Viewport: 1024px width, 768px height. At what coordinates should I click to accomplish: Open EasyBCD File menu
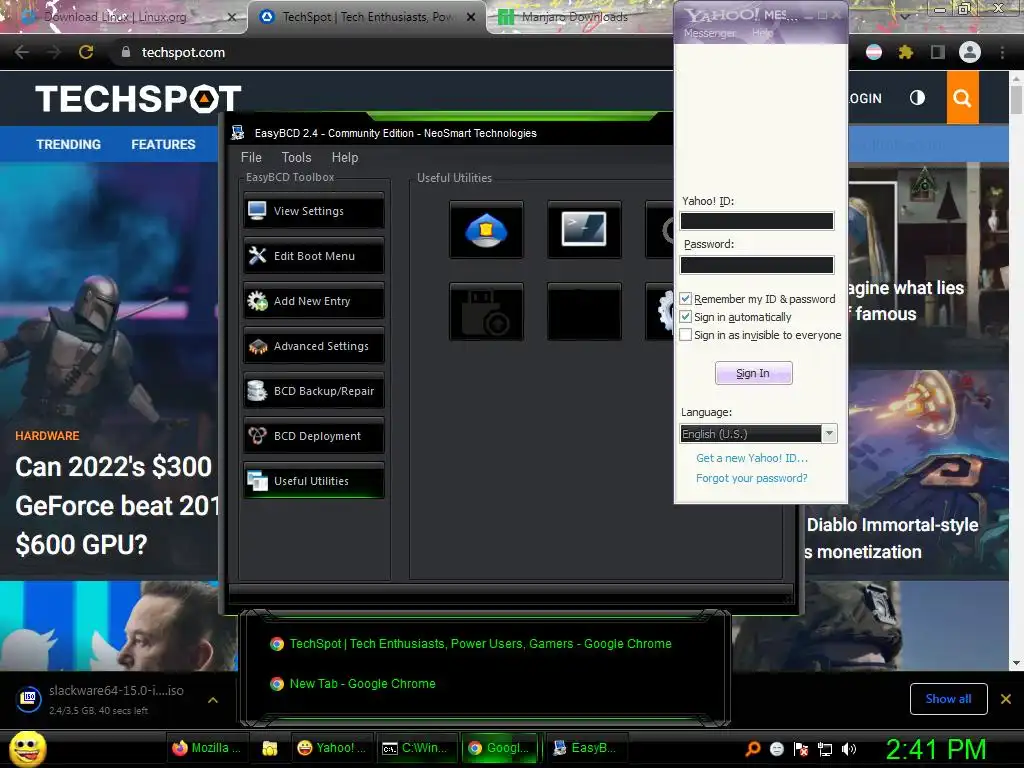point(251,157)
